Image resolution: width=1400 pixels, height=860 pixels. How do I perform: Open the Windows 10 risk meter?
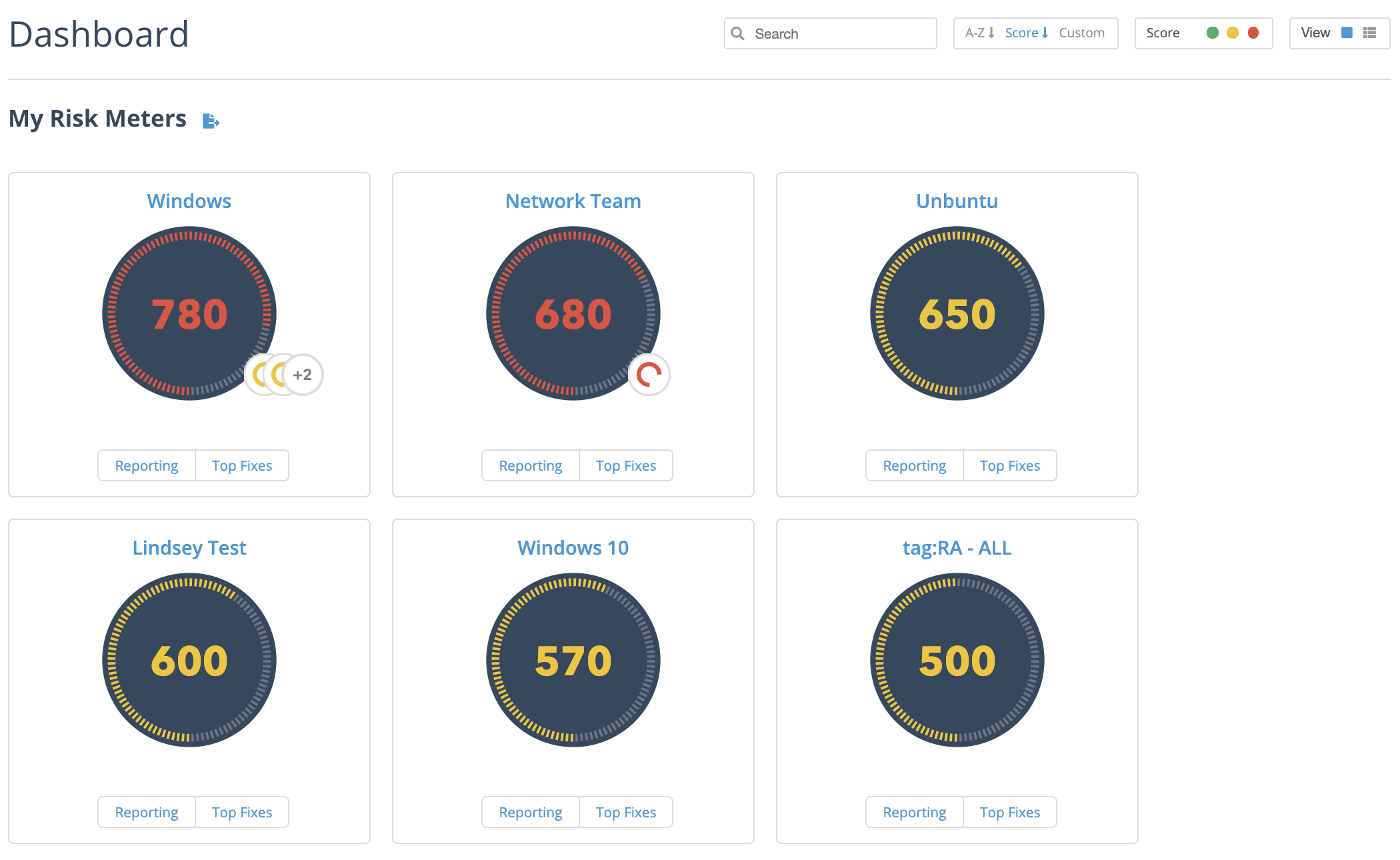[x=573, y=548]
